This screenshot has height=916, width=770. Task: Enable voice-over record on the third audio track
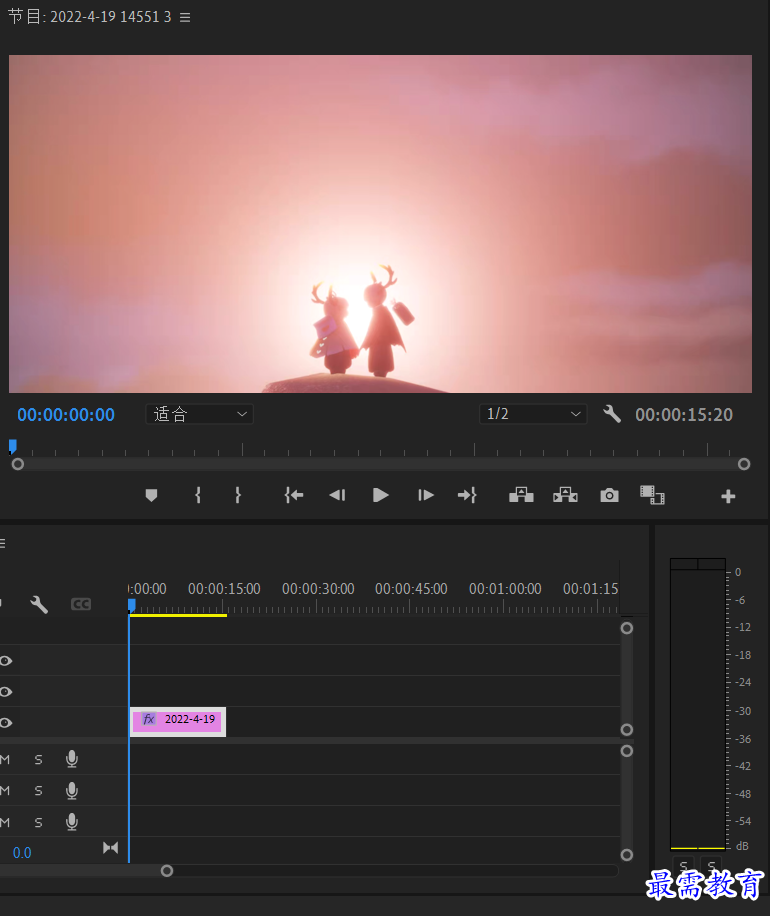[72, 822]
